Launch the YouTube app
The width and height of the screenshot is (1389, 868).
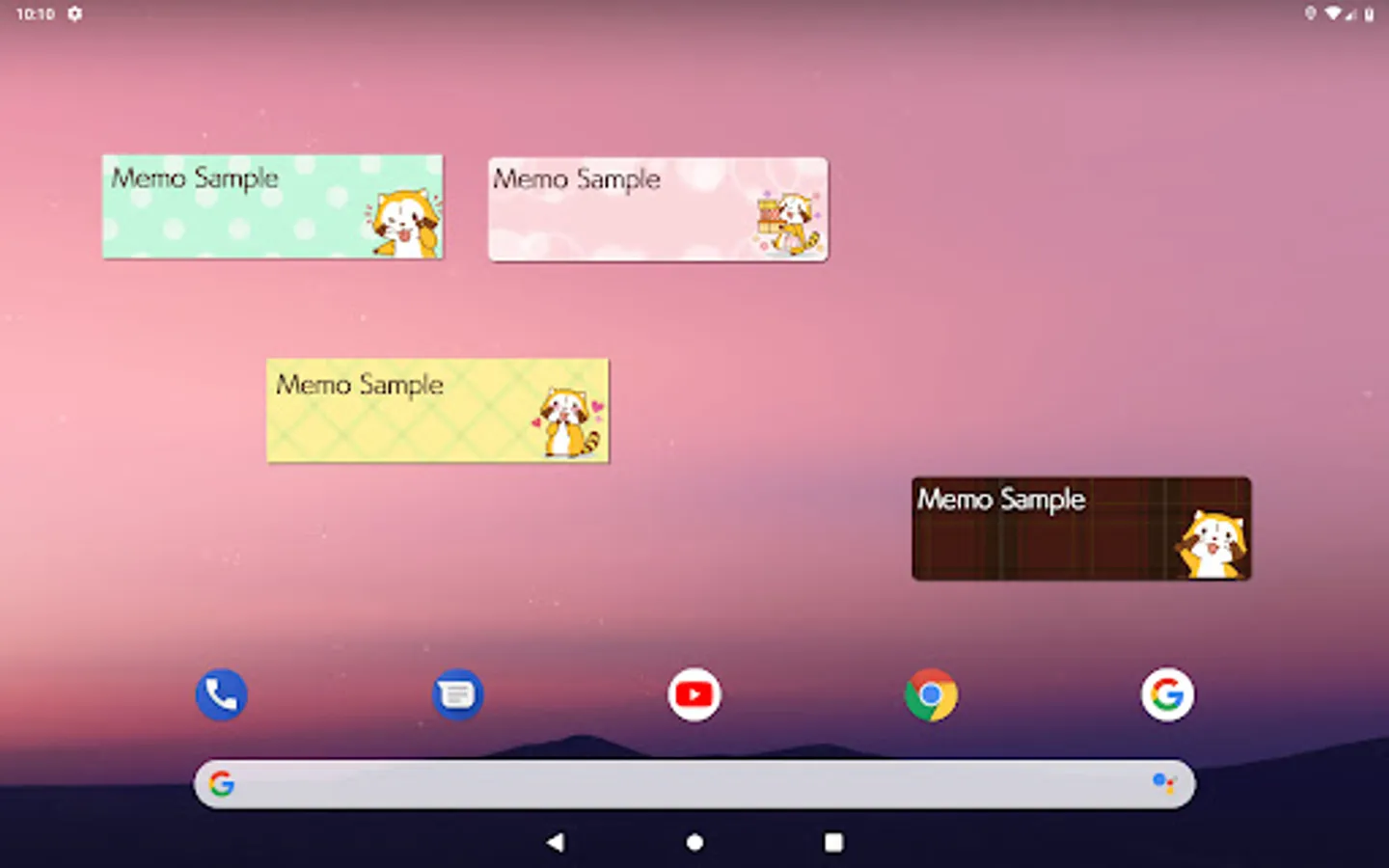click(694, 694)
